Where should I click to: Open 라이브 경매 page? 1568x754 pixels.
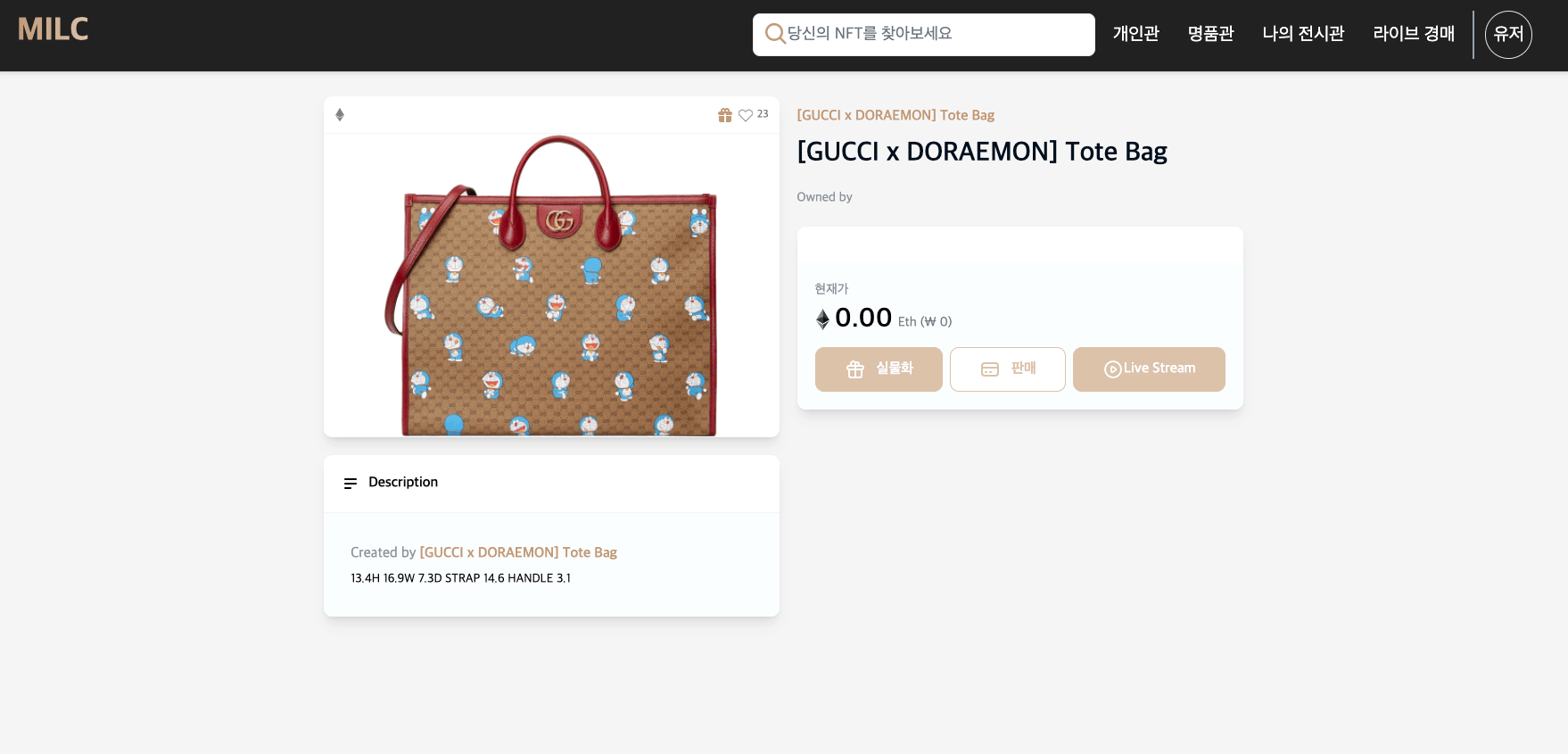(1414, 34)
